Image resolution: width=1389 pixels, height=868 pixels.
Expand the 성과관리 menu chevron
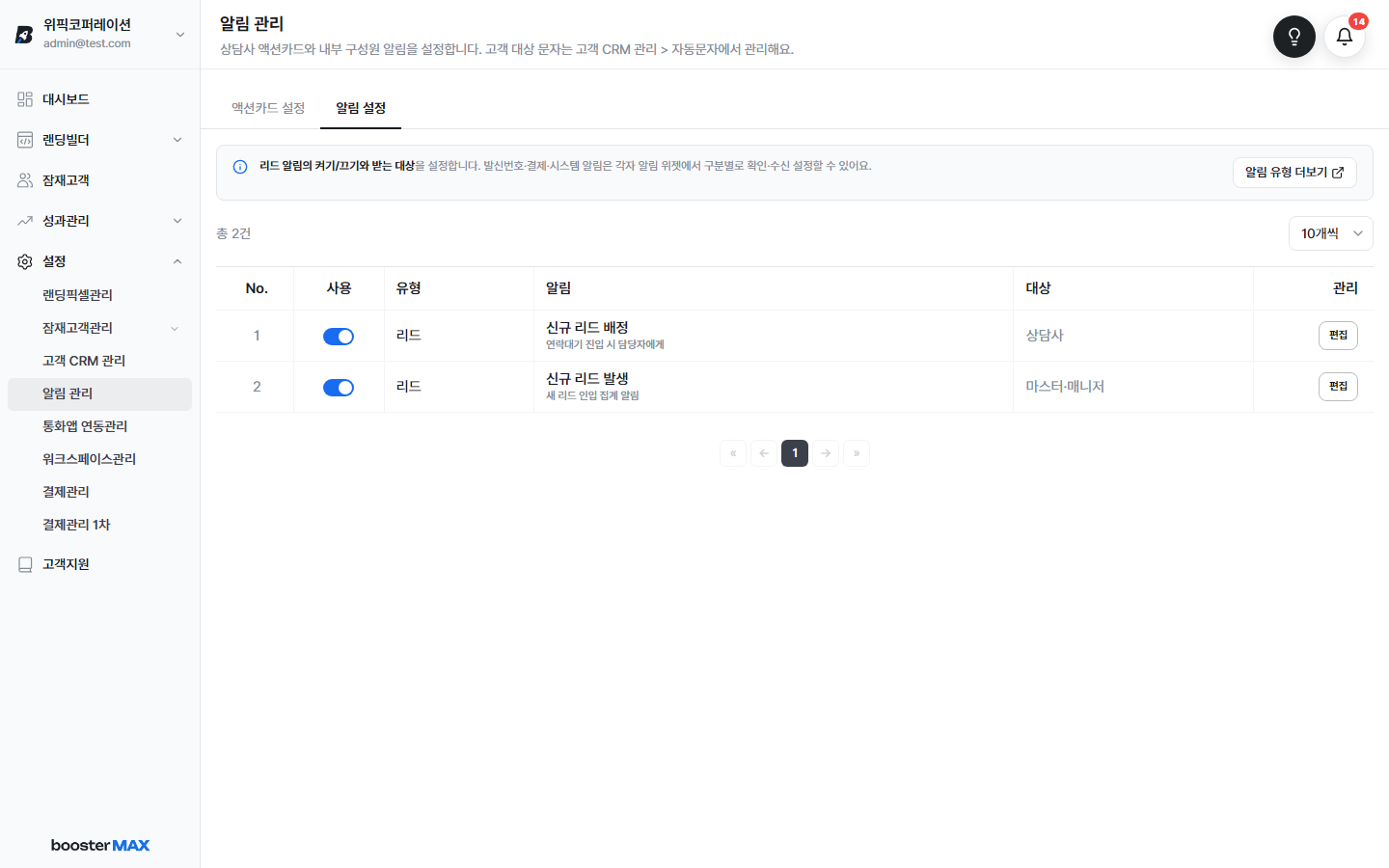177,221
